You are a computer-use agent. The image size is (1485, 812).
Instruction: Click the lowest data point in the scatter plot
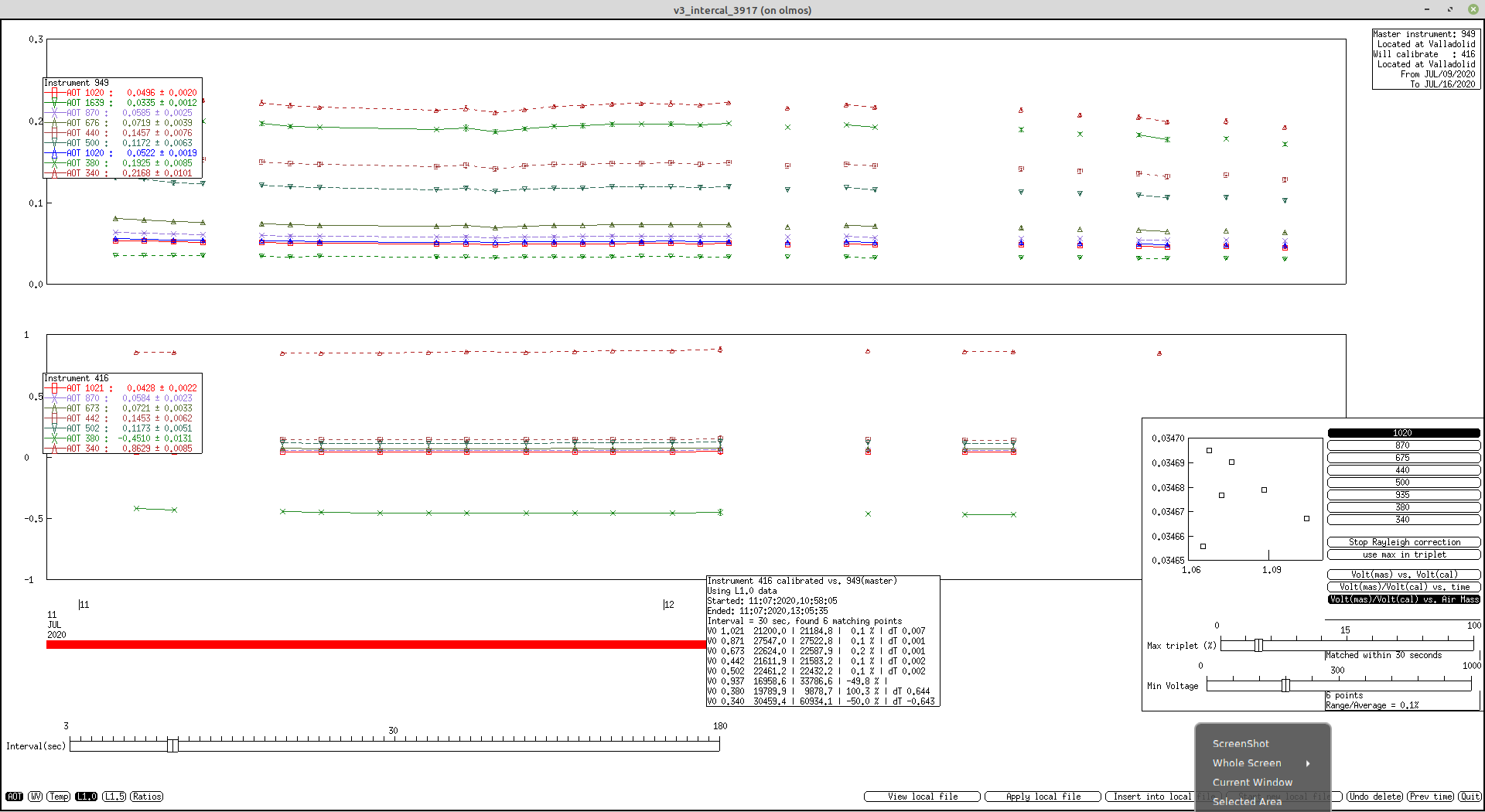1203,547
